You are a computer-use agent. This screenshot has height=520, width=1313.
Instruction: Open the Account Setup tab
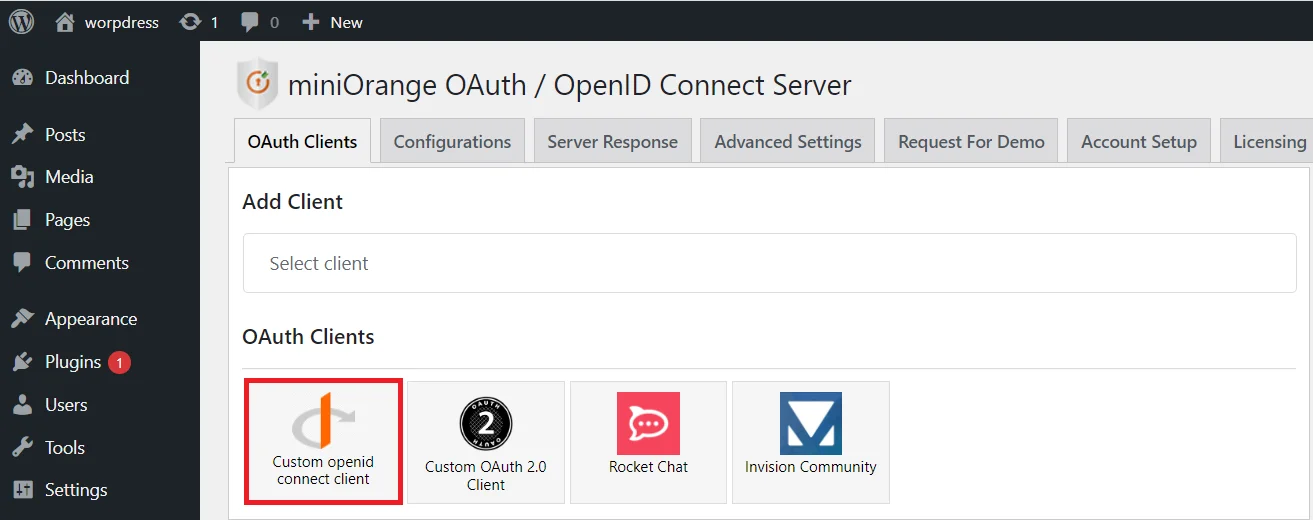click(x=1139, y=141)
